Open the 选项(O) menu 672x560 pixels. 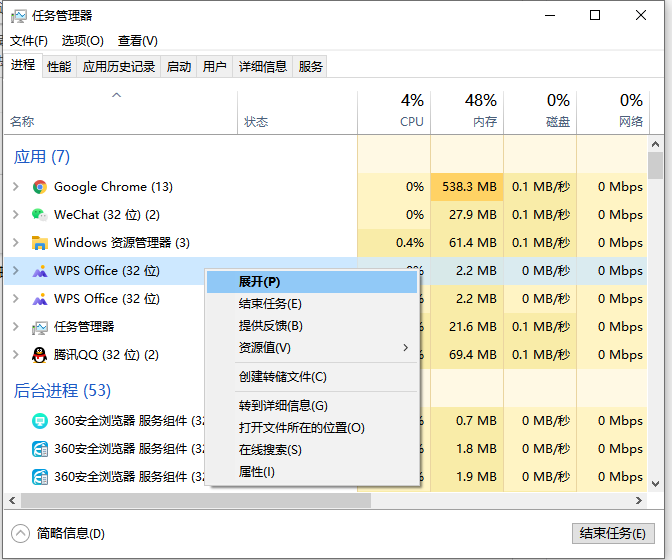point(82,41)
